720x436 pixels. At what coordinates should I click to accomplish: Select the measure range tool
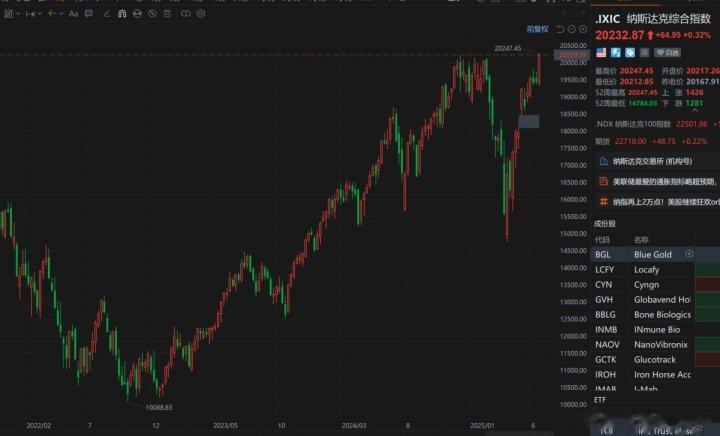[30, 14]
